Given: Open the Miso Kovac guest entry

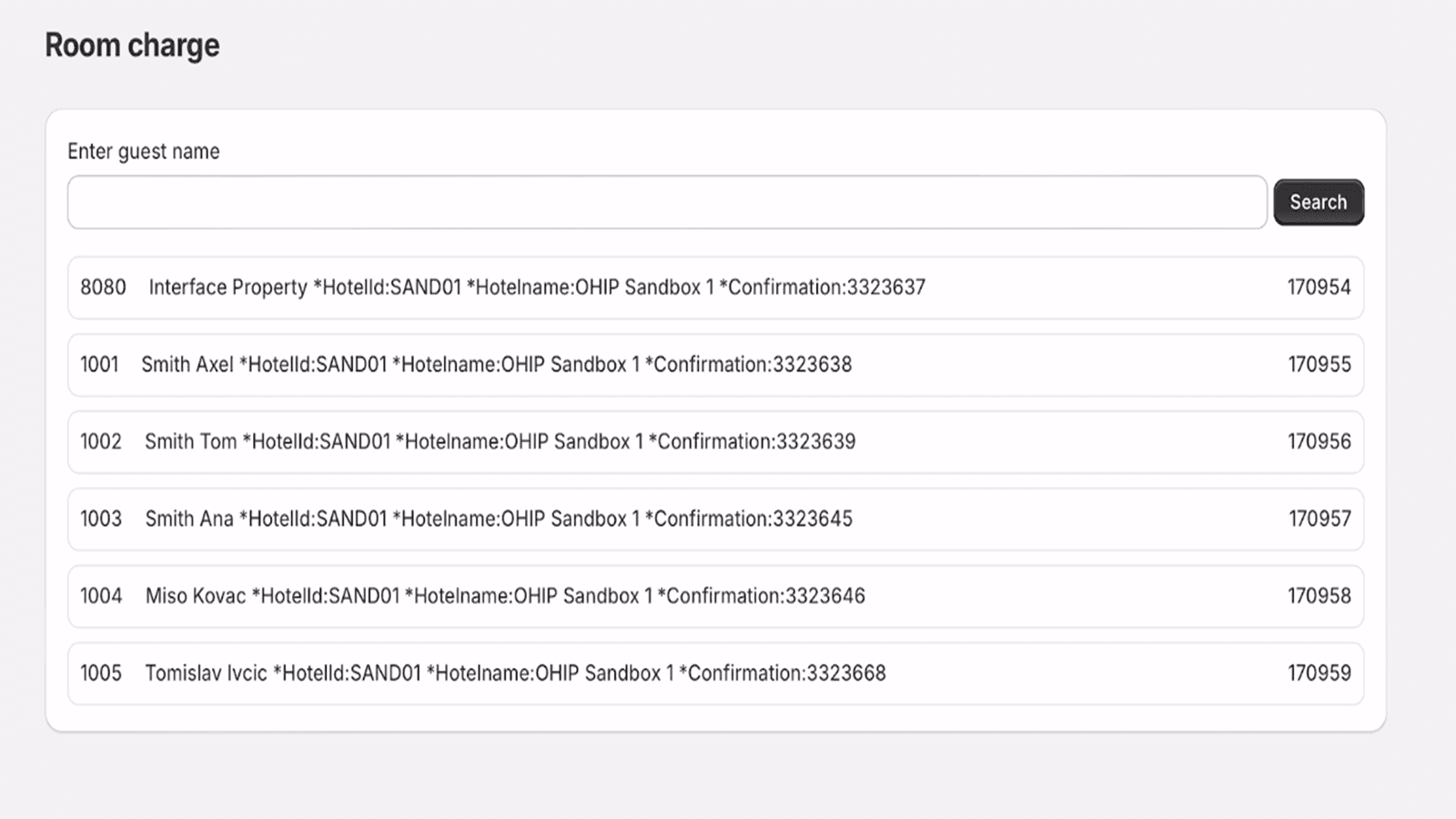Looking at the screenshot, I should click(505, 597).
